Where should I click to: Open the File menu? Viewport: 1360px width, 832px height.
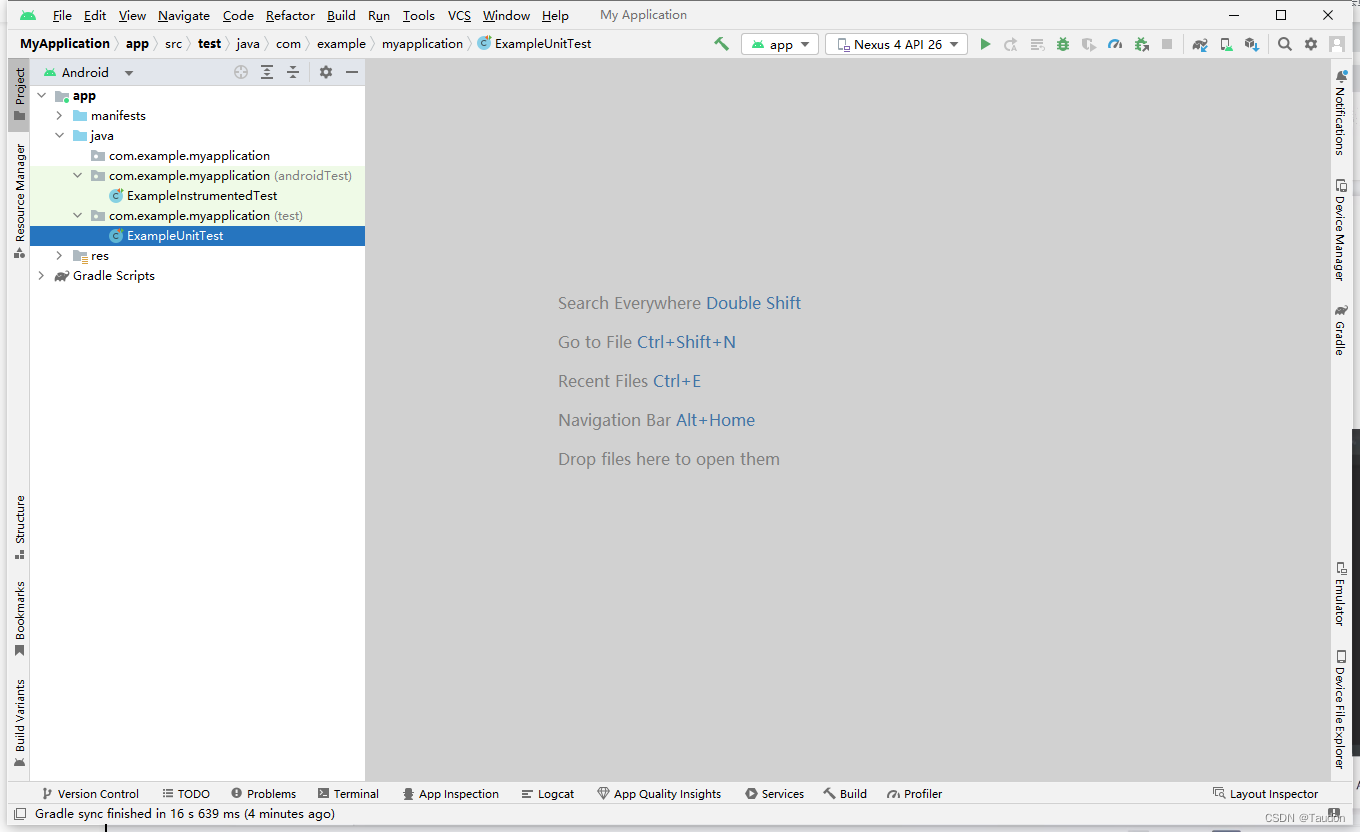[x=62, y=15]
